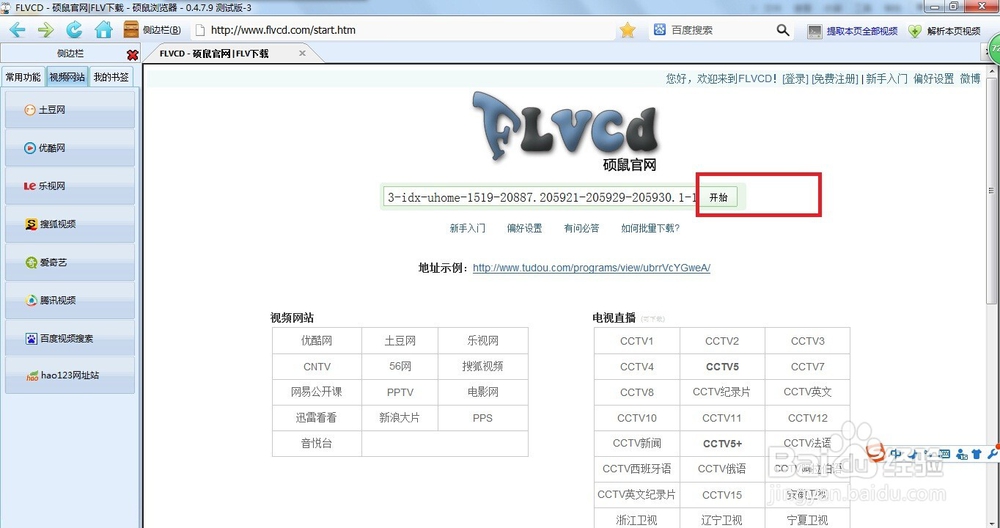This screenshot has height=528, width=1000.
Task: Click CNTV in the video sites table
Action: (317, 367)
